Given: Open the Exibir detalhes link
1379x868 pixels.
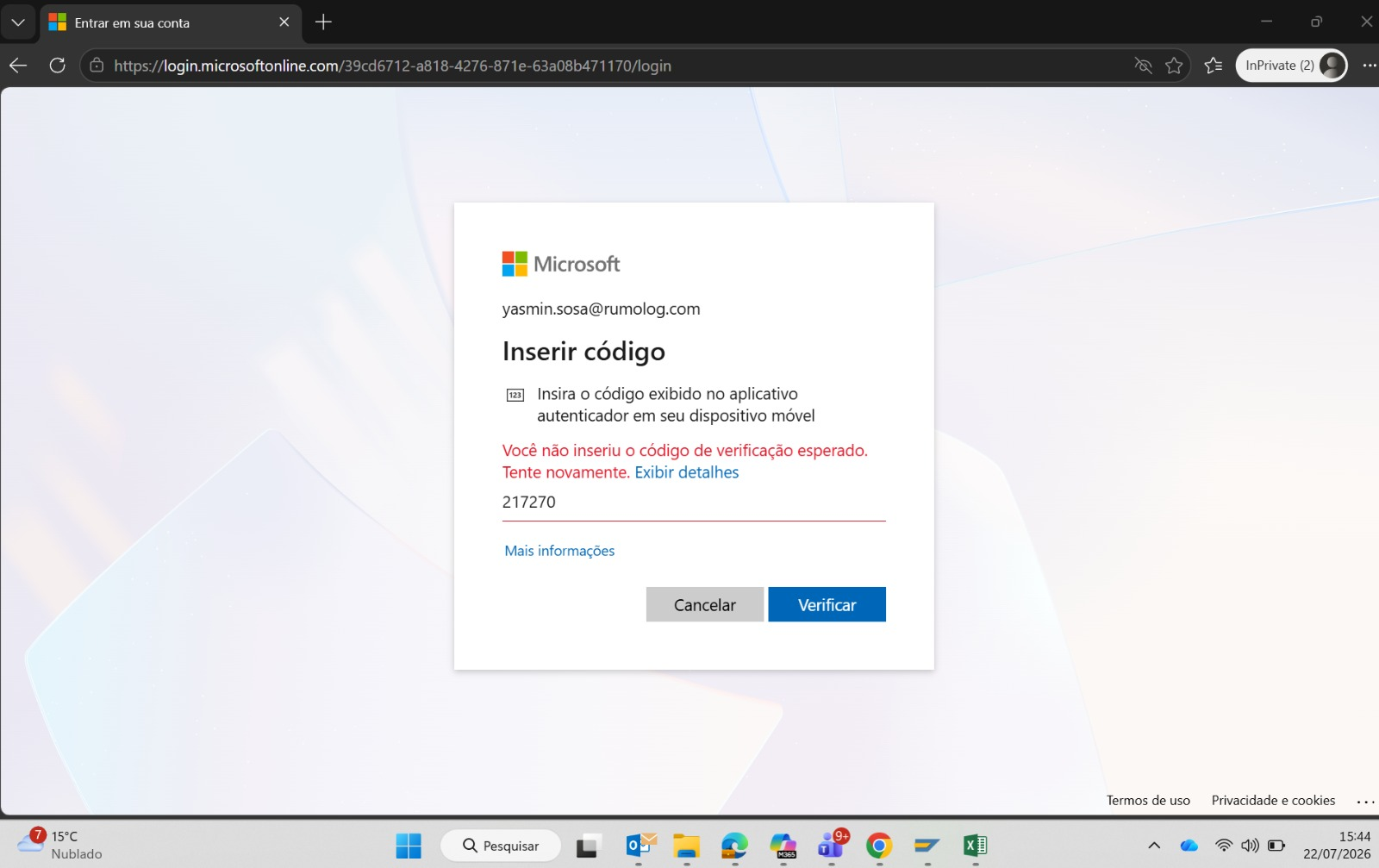Looking at the screenshot, I should point(687,472).
